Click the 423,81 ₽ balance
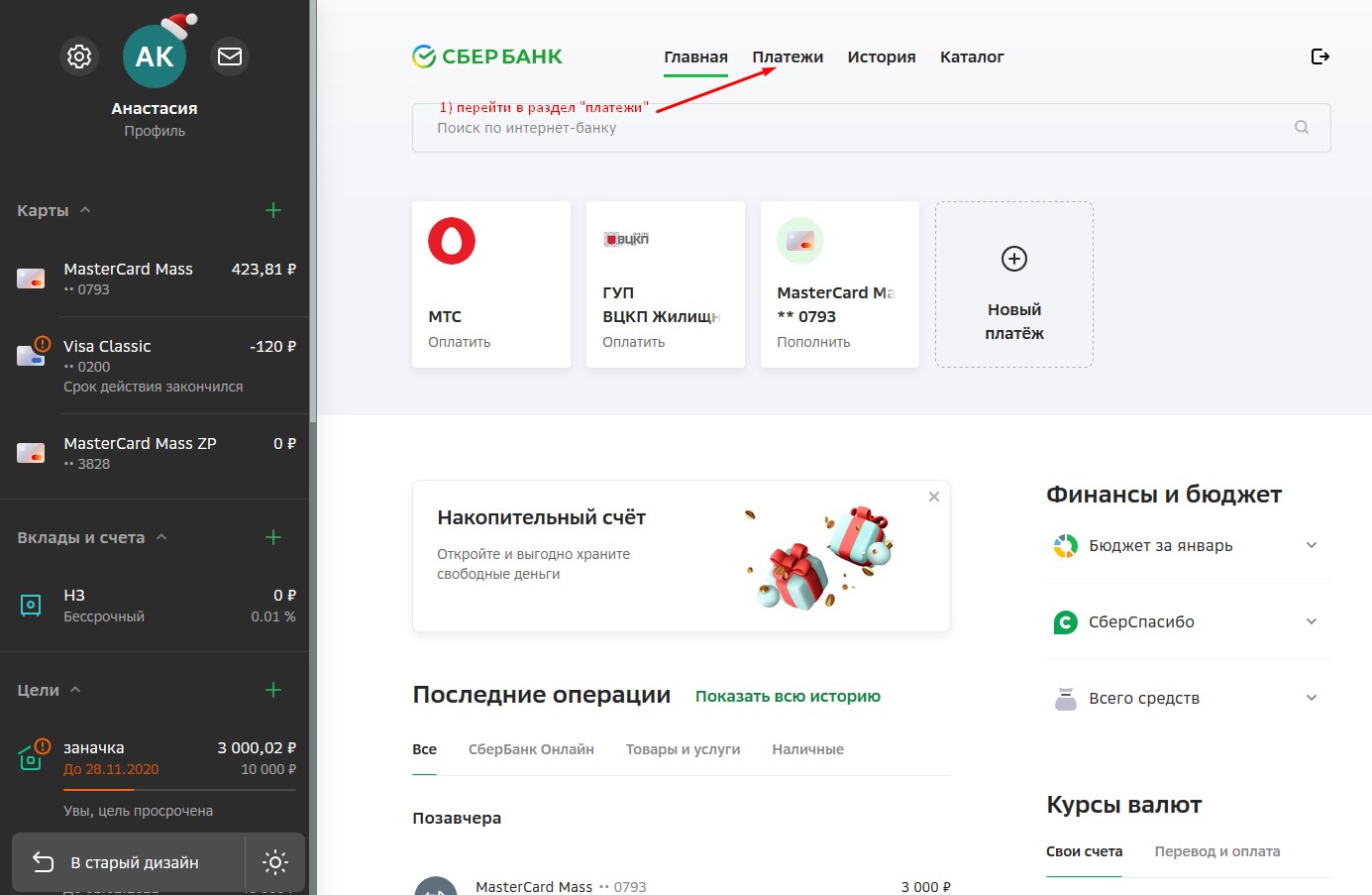1372x895 pixels. point(264,269)
